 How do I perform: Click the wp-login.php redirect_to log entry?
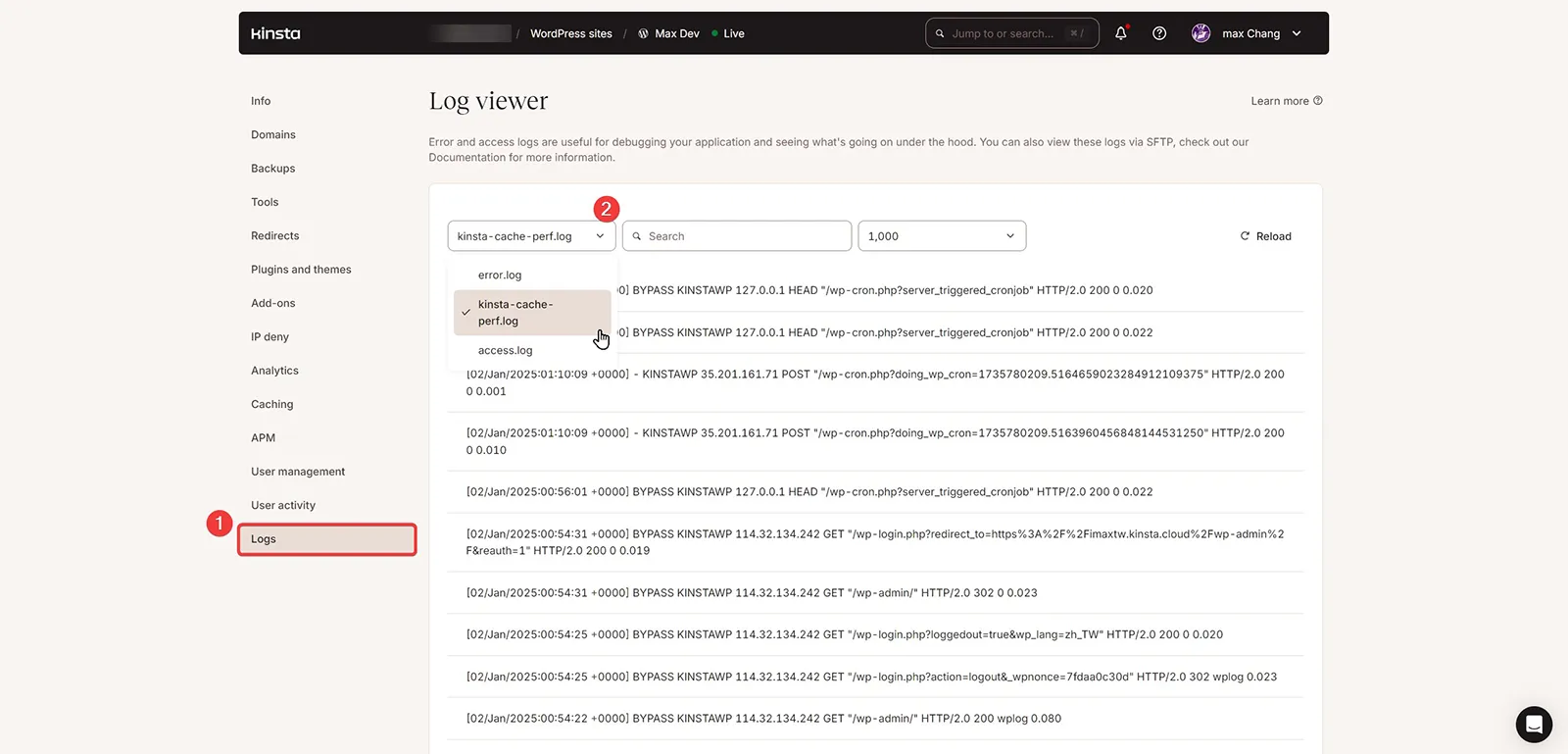point(875,542)
